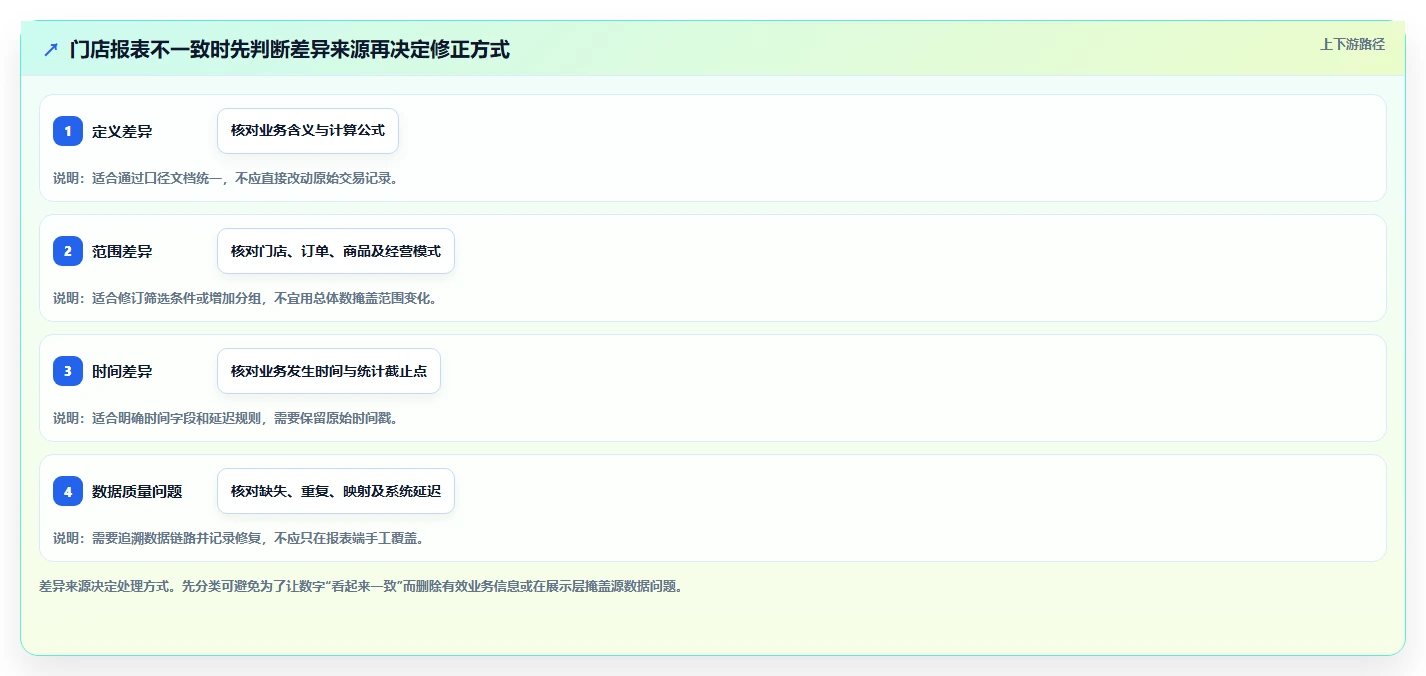
Task: Click the 范围差异 label
Action: [x=122, y=251]
